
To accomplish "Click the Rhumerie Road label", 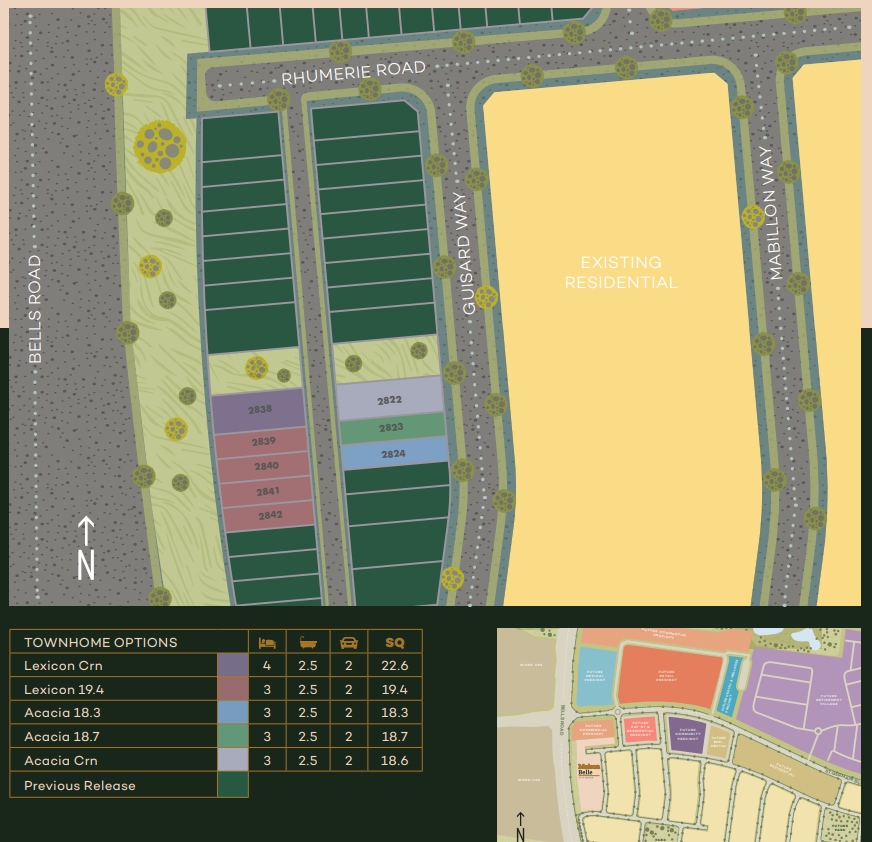I will pyautogui.click(x=353, y=73).
